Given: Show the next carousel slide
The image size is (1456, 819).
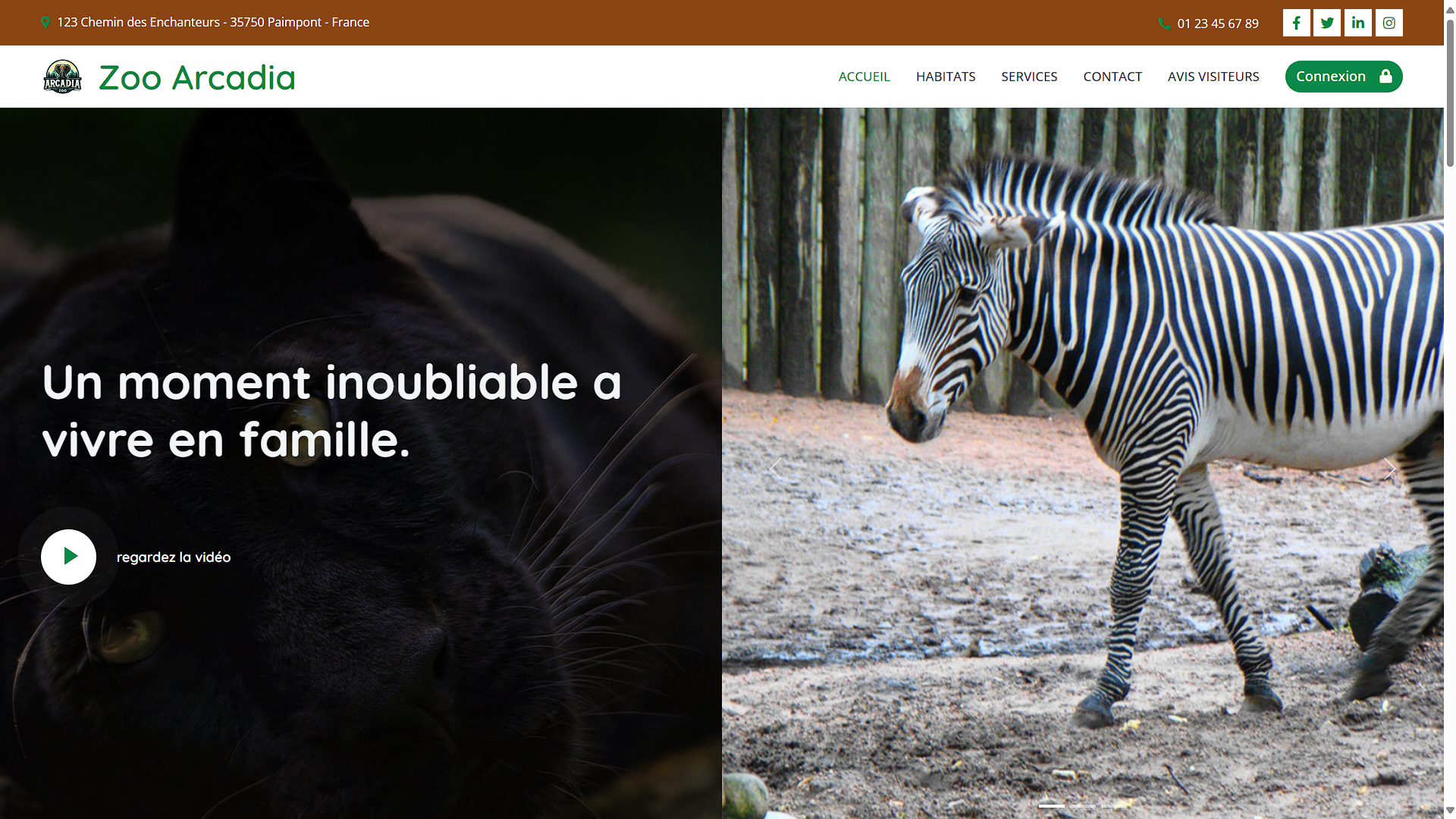Looking at the screenshot, I should tap(1389, 469).
